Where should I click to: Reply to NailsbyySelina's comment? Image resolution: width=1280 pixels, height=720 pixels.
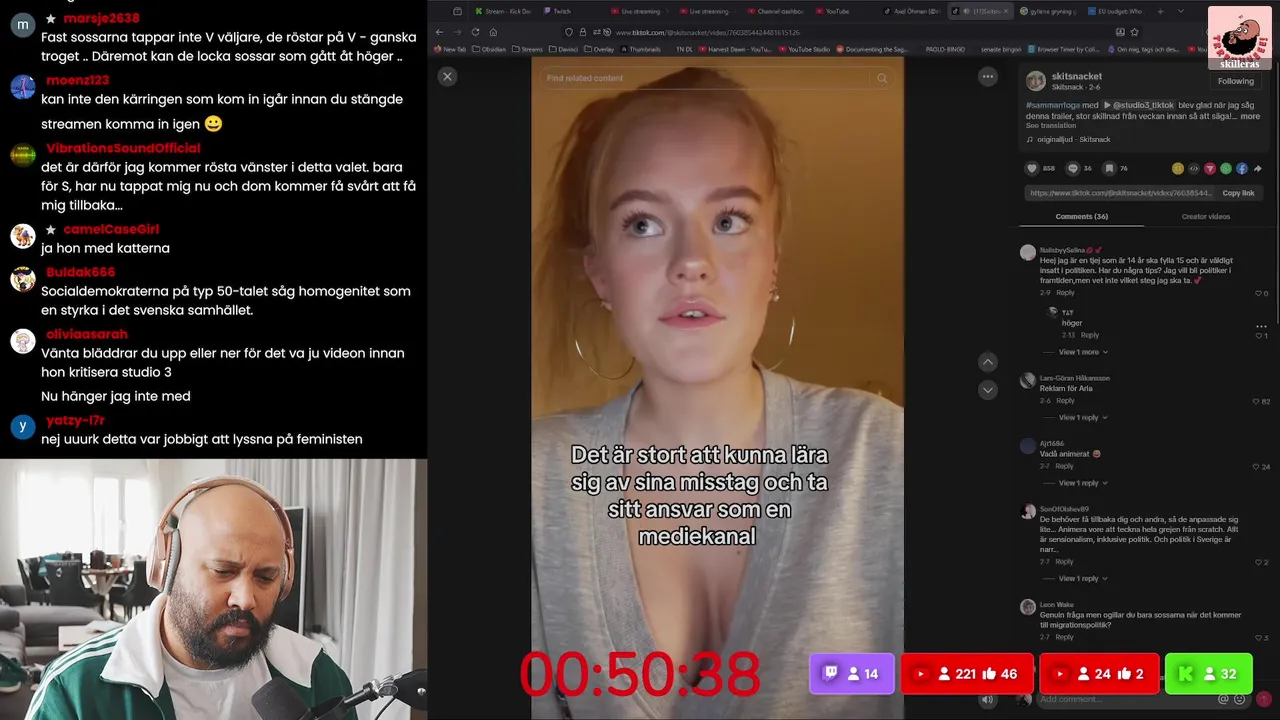click(x=1066, y=293)
